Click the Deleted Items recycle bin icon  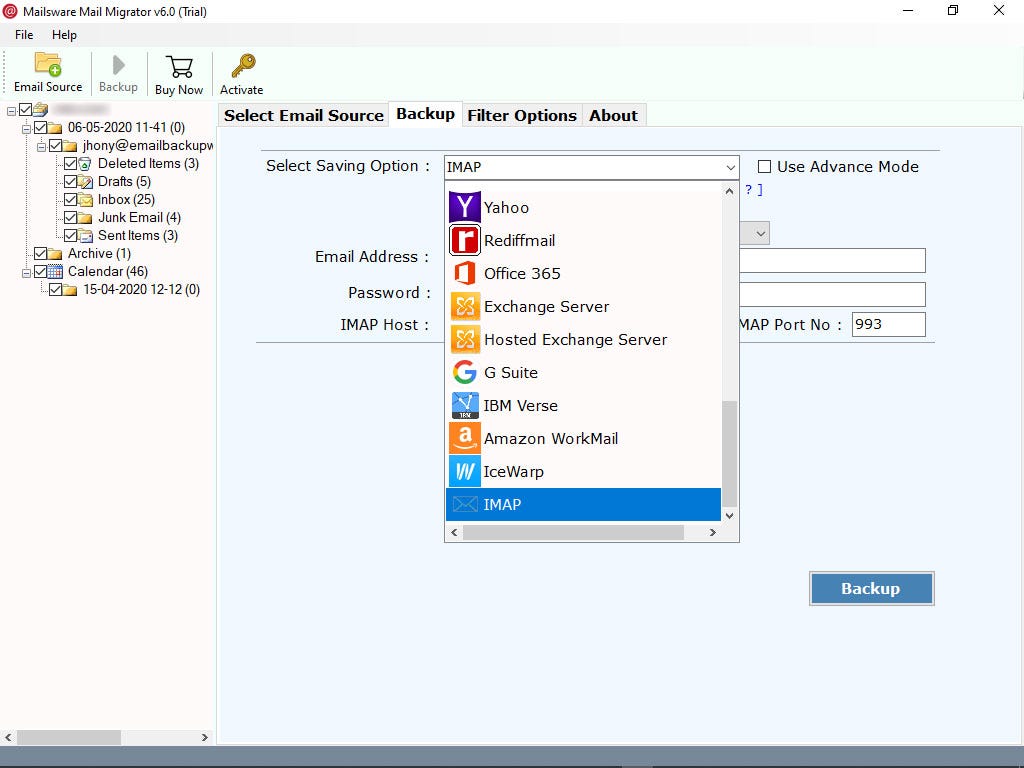(x=85, y=163)
